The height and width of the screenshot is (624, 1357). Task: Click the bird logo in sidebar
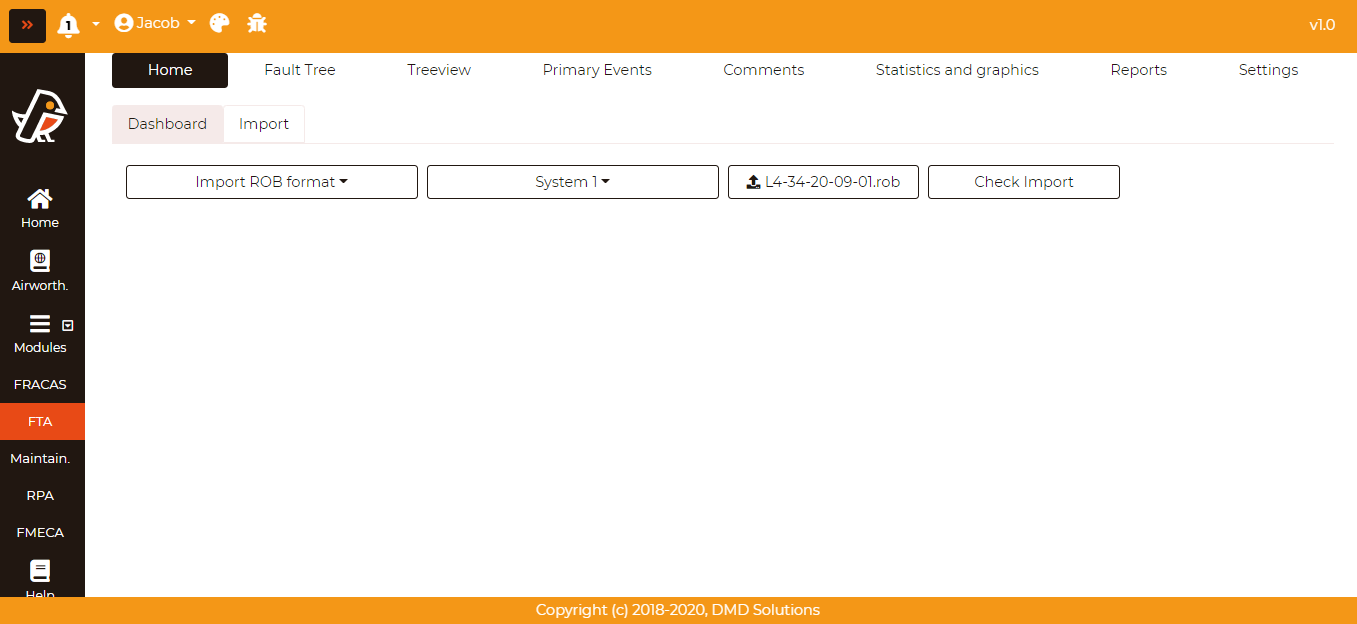tap(40, 116)
